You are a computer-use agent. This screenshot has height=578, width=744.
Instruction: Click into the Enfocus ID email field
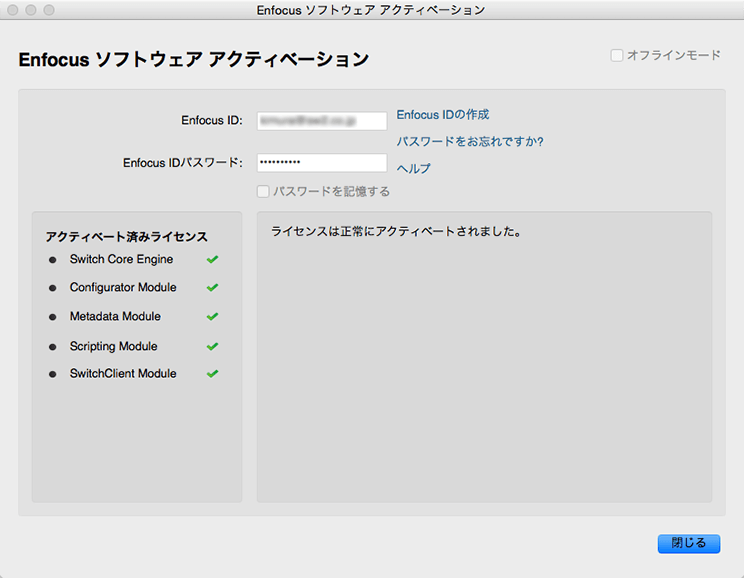click(322, 121)
